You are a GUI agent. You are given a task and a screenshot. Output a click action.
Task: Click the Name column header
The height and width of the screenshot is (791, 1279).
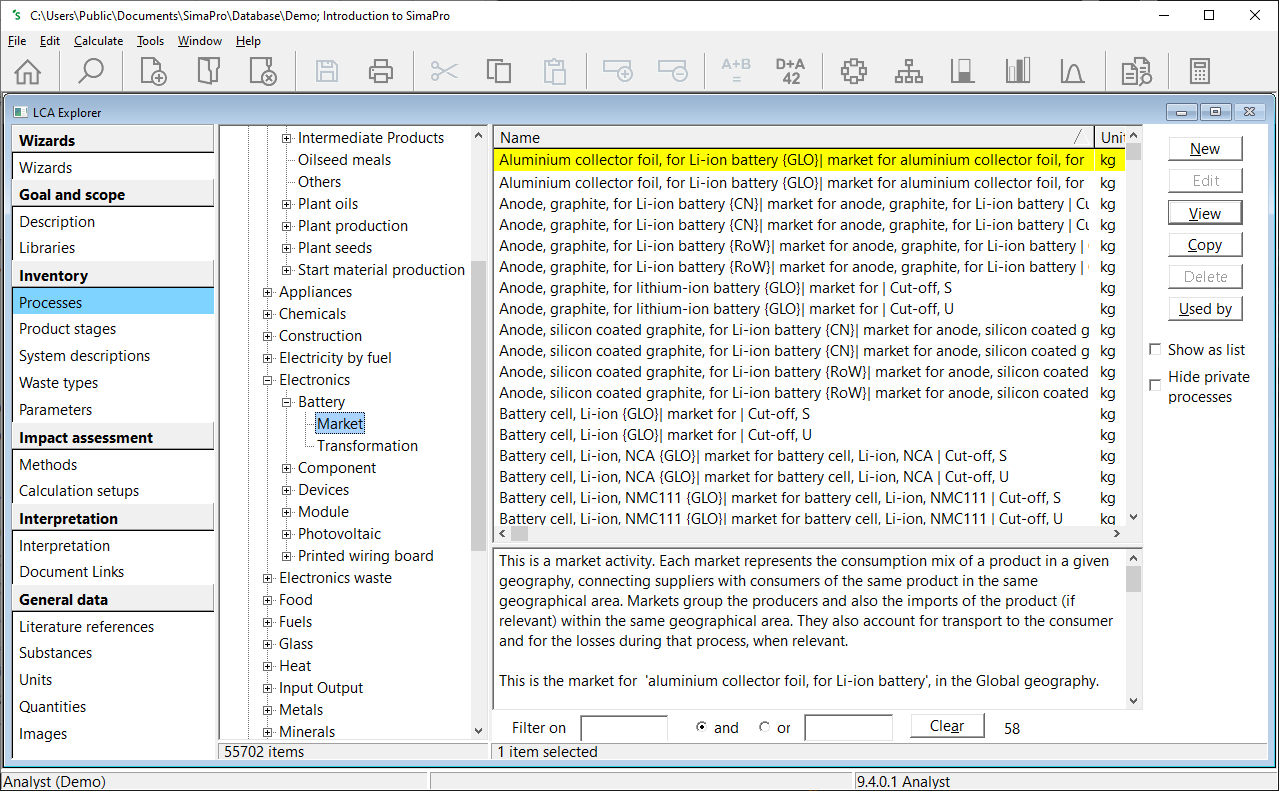pyautogui.click(x=792, y=137)
